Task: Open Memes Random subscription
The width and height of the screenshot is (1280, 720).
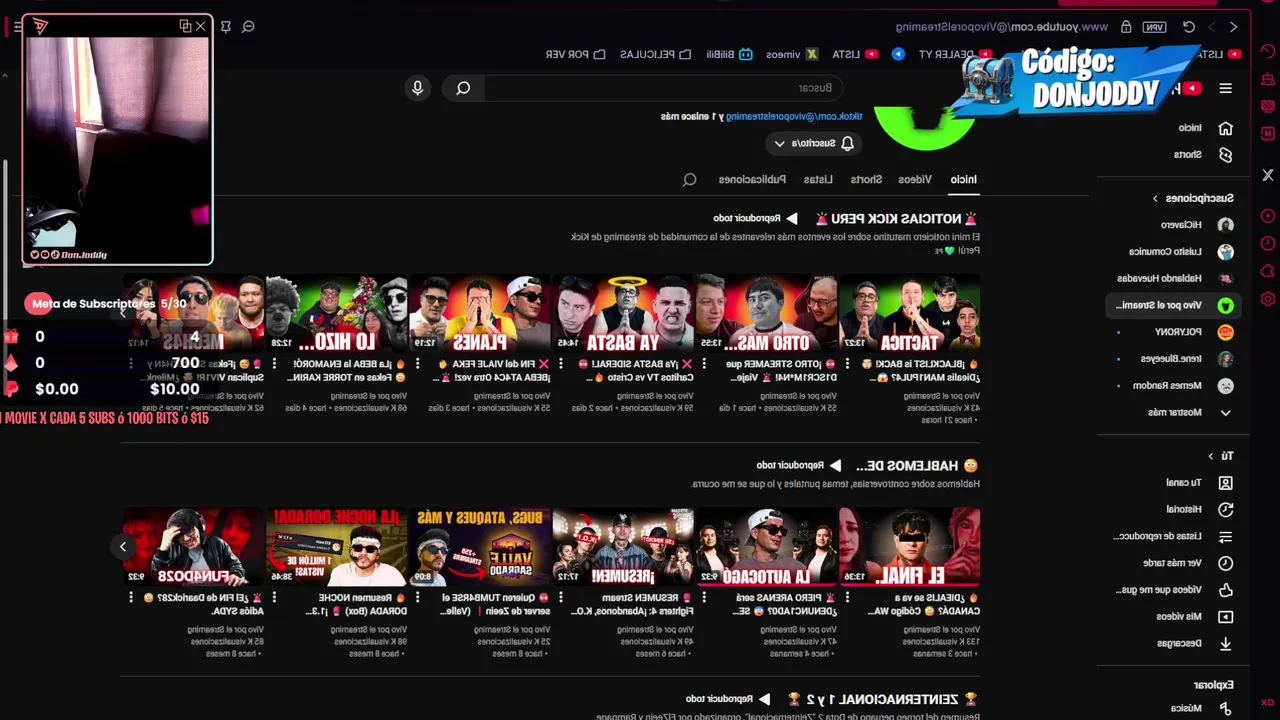Action: (x=1183, y=386)
